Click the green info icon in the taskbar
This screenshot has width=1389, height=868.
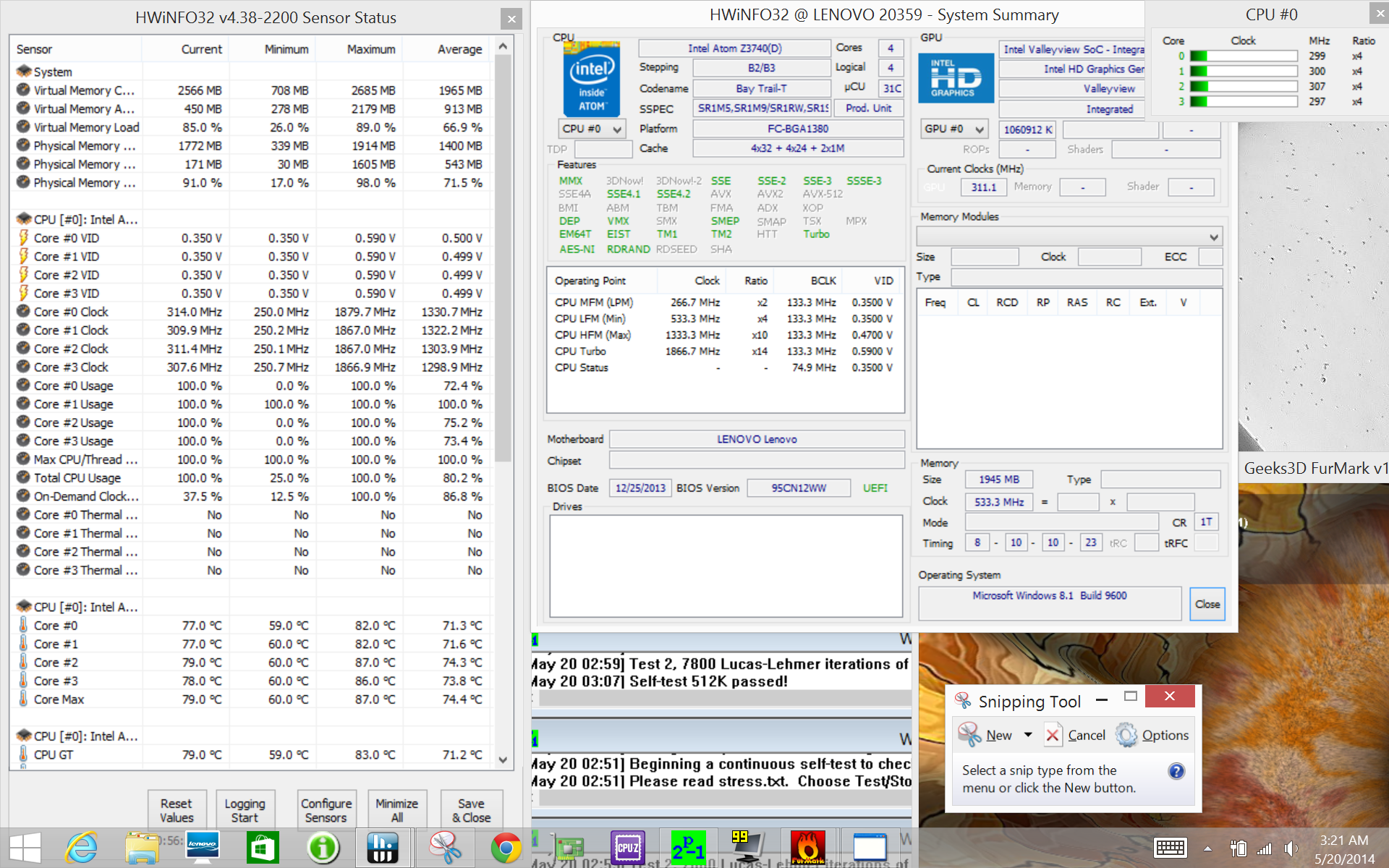pos(323,848)
